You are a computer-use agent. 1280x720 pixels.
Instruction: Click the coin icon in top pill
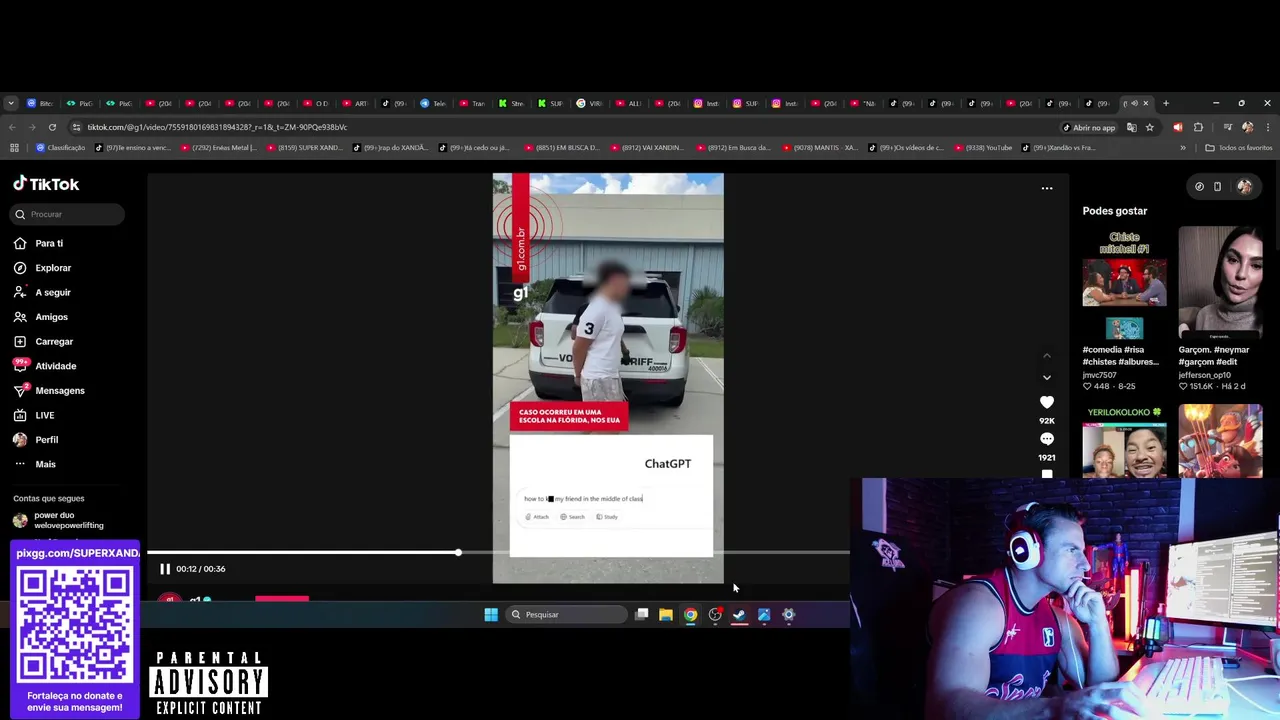[x=1199, y=186]
